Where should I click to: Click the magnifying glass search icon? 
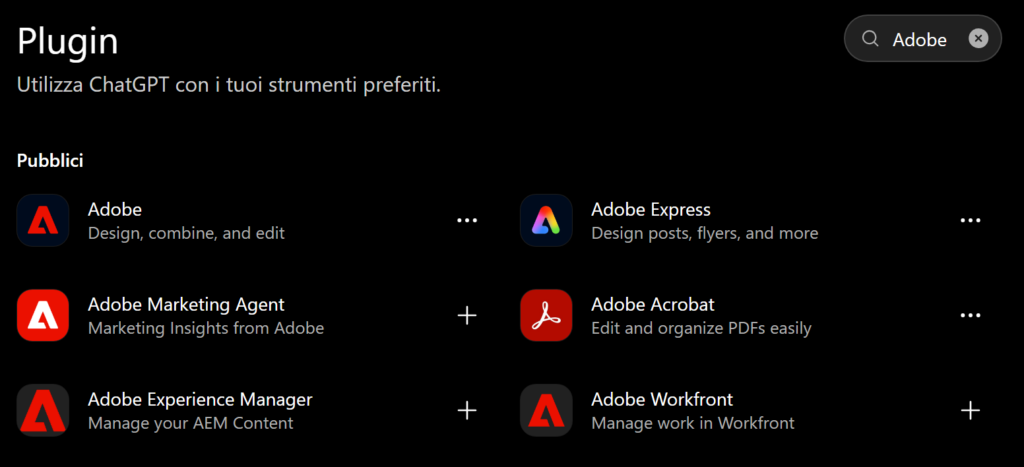point(870,39)
